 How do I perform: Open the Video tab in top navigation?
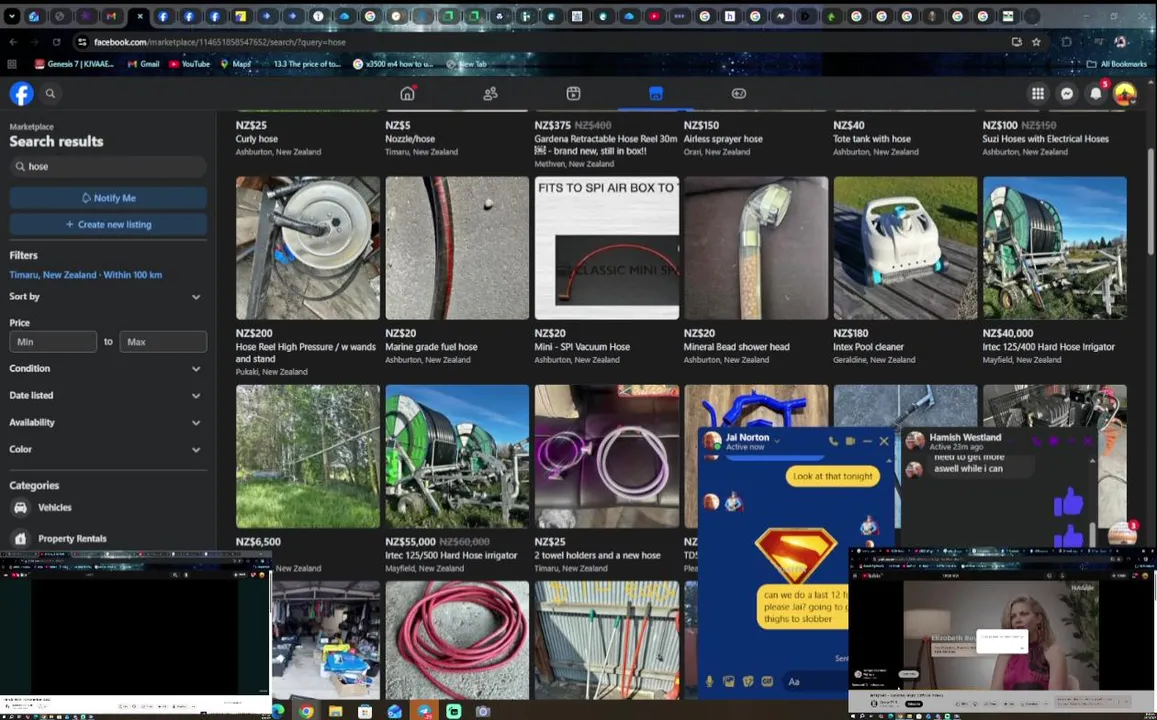pos(573,94)
